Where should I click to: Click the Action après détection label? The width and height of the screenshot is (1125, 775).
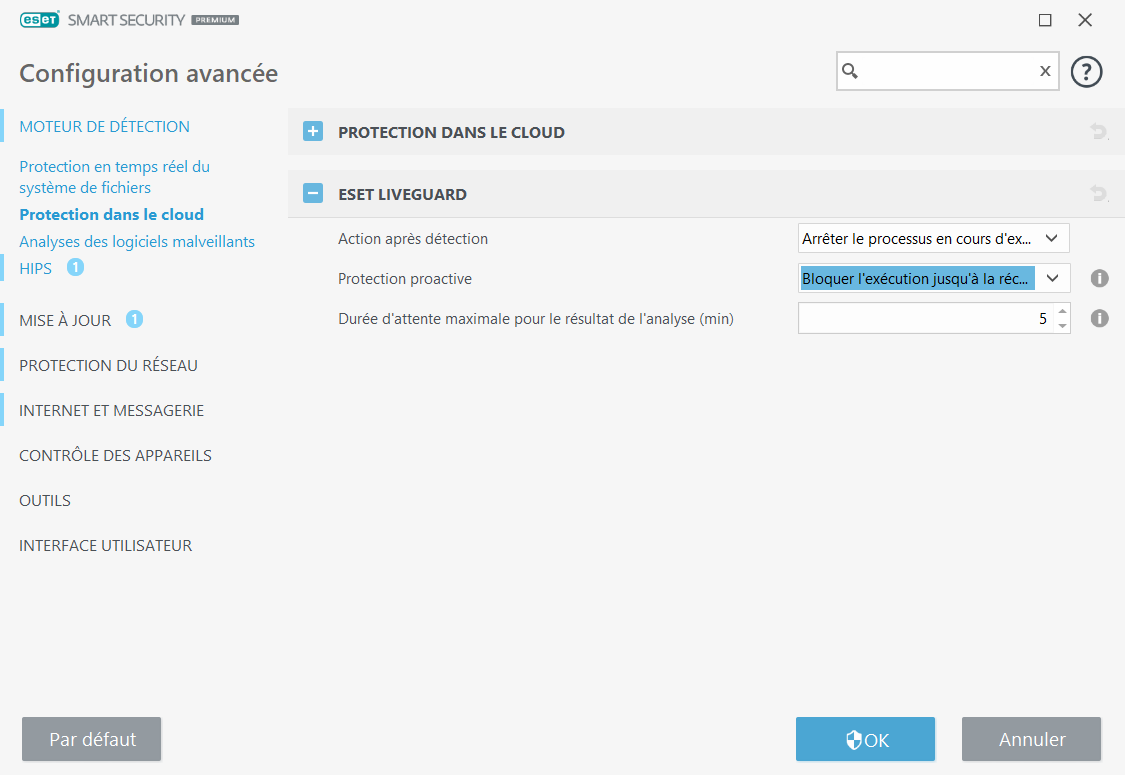tap(413, 239)
